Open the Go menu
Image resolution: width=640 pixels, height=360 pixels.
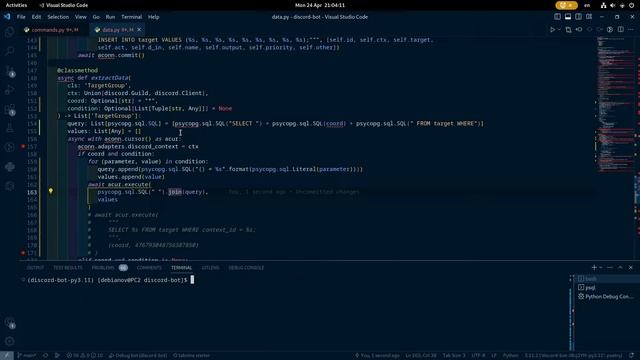[96, 17]
